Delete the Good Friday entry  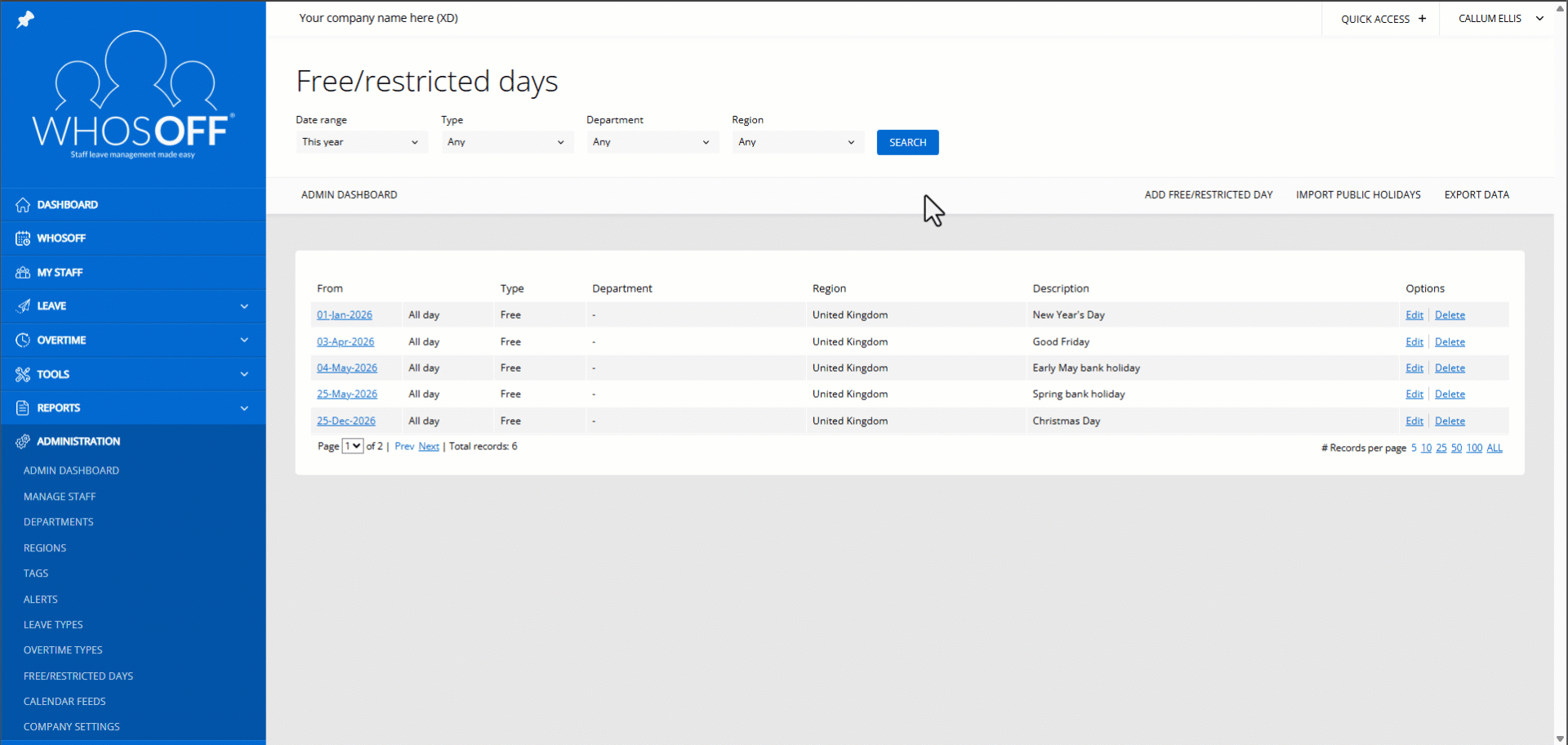pyautogui.click(x=1450, y=342)
